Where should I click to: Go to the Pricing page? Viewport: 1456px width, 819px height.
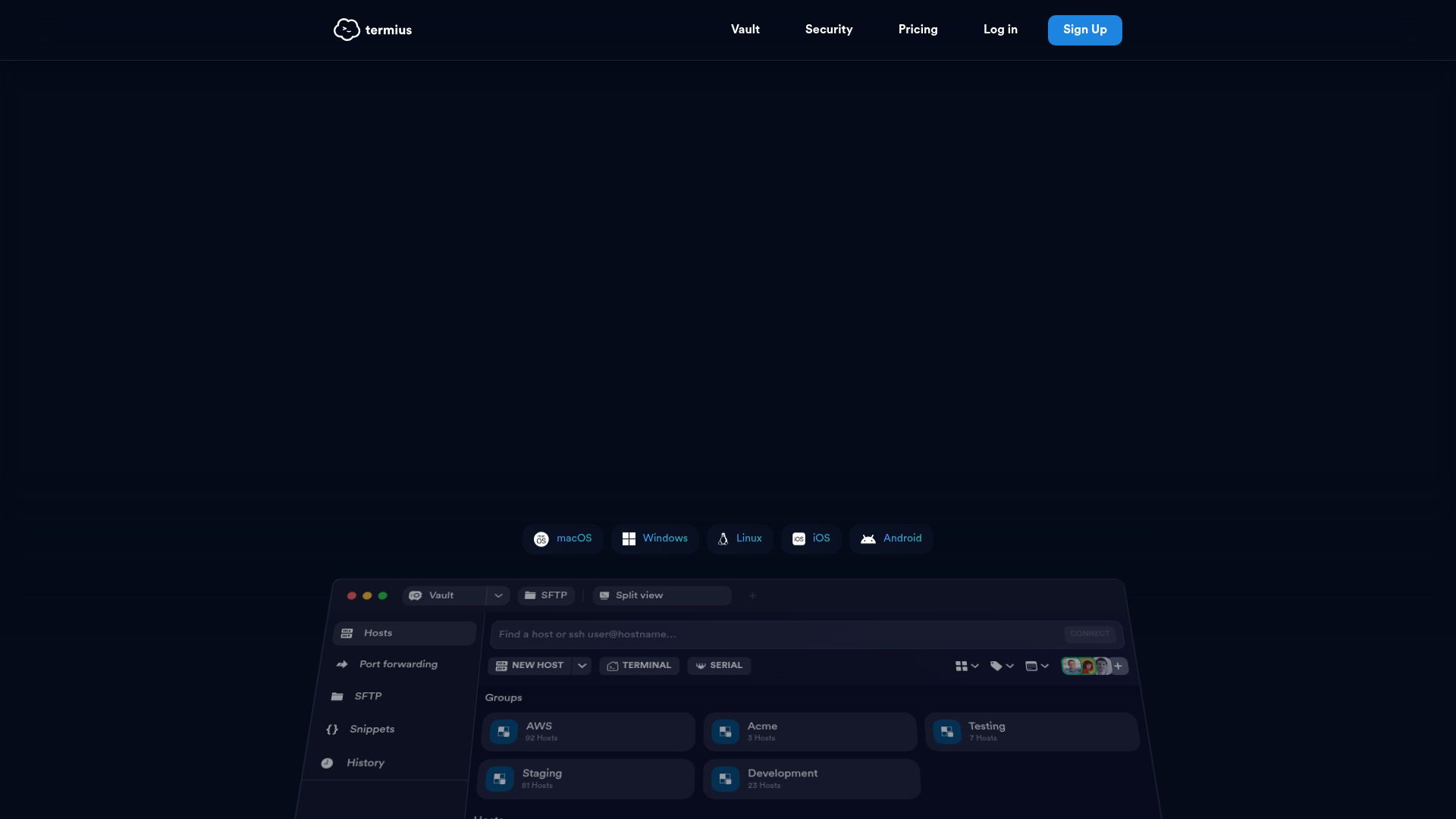(918, 30)
